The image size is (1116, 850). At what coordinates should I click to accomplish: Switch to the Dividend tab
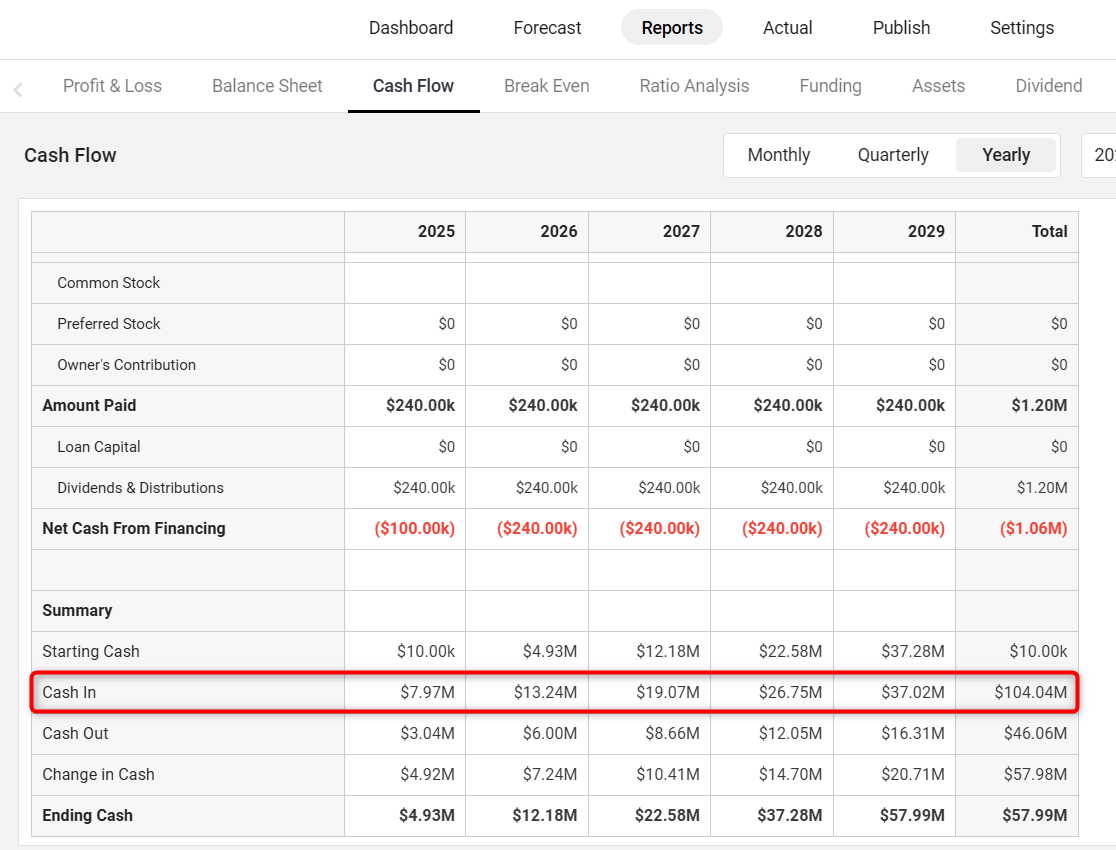[1048, 86]
